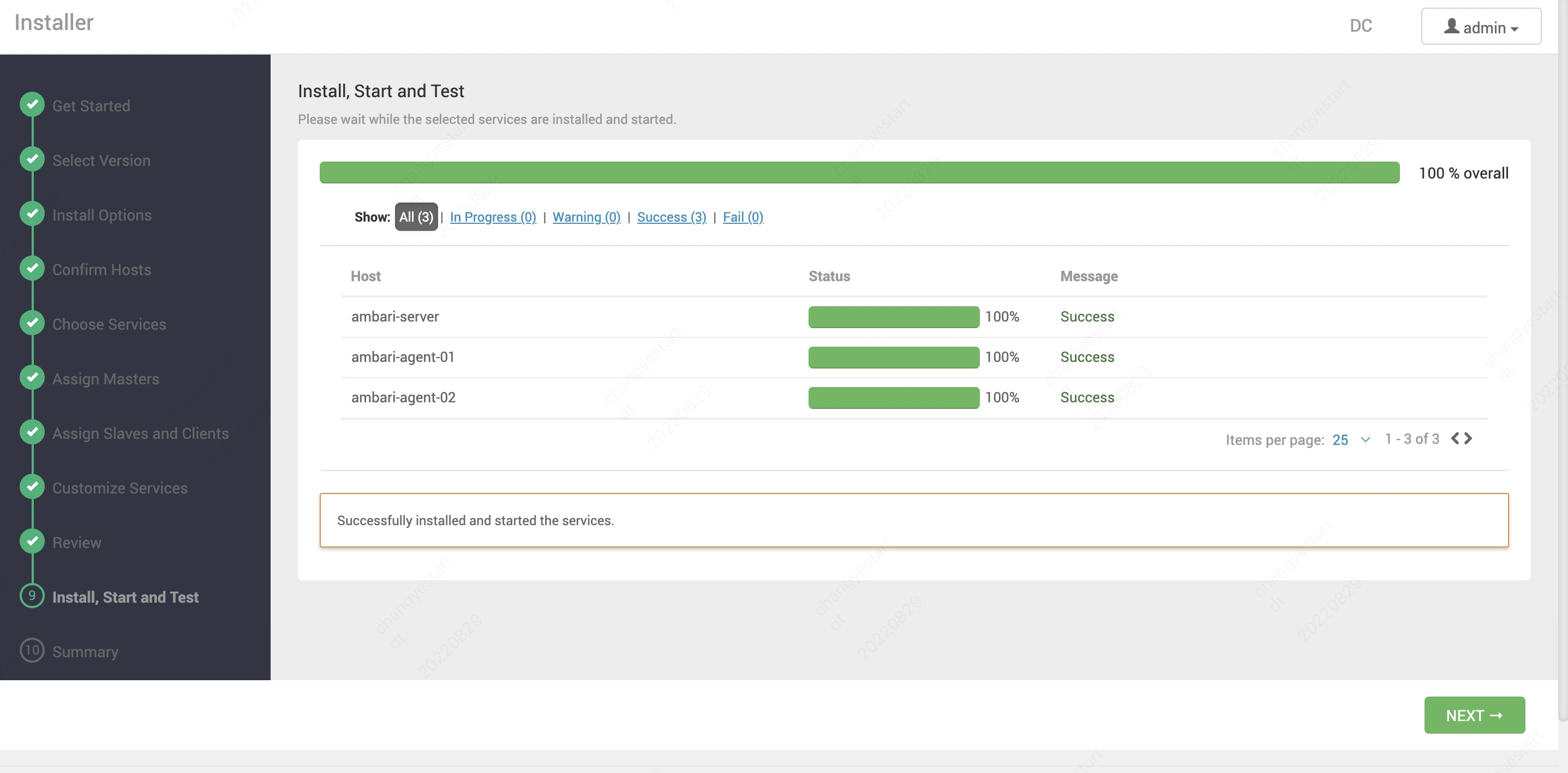
Task: Click the Confirm Hosts checkmark icon
Action: point(32,269)
